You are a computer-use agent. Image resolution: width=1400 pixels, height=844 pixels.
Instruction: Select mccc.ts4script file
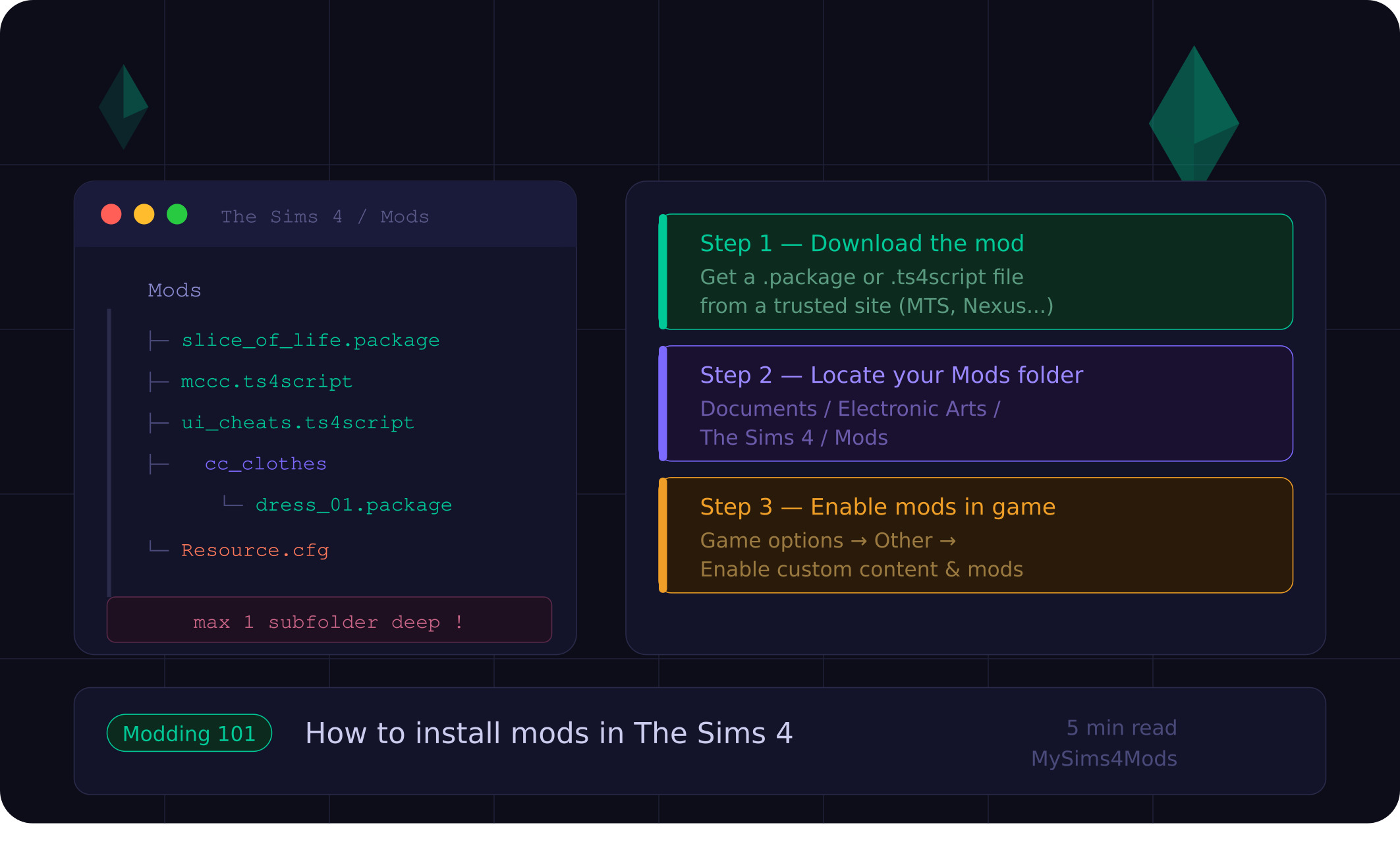coord(267,381)
